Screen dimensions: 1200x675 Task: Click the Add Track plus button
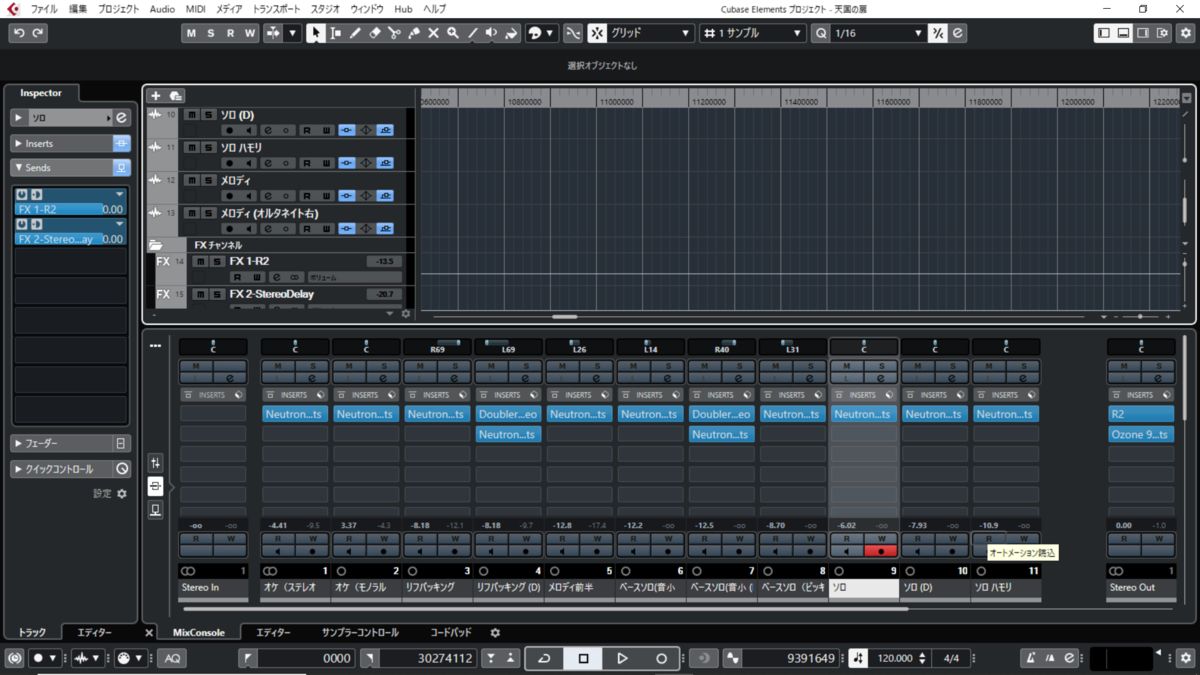(155, 96)
